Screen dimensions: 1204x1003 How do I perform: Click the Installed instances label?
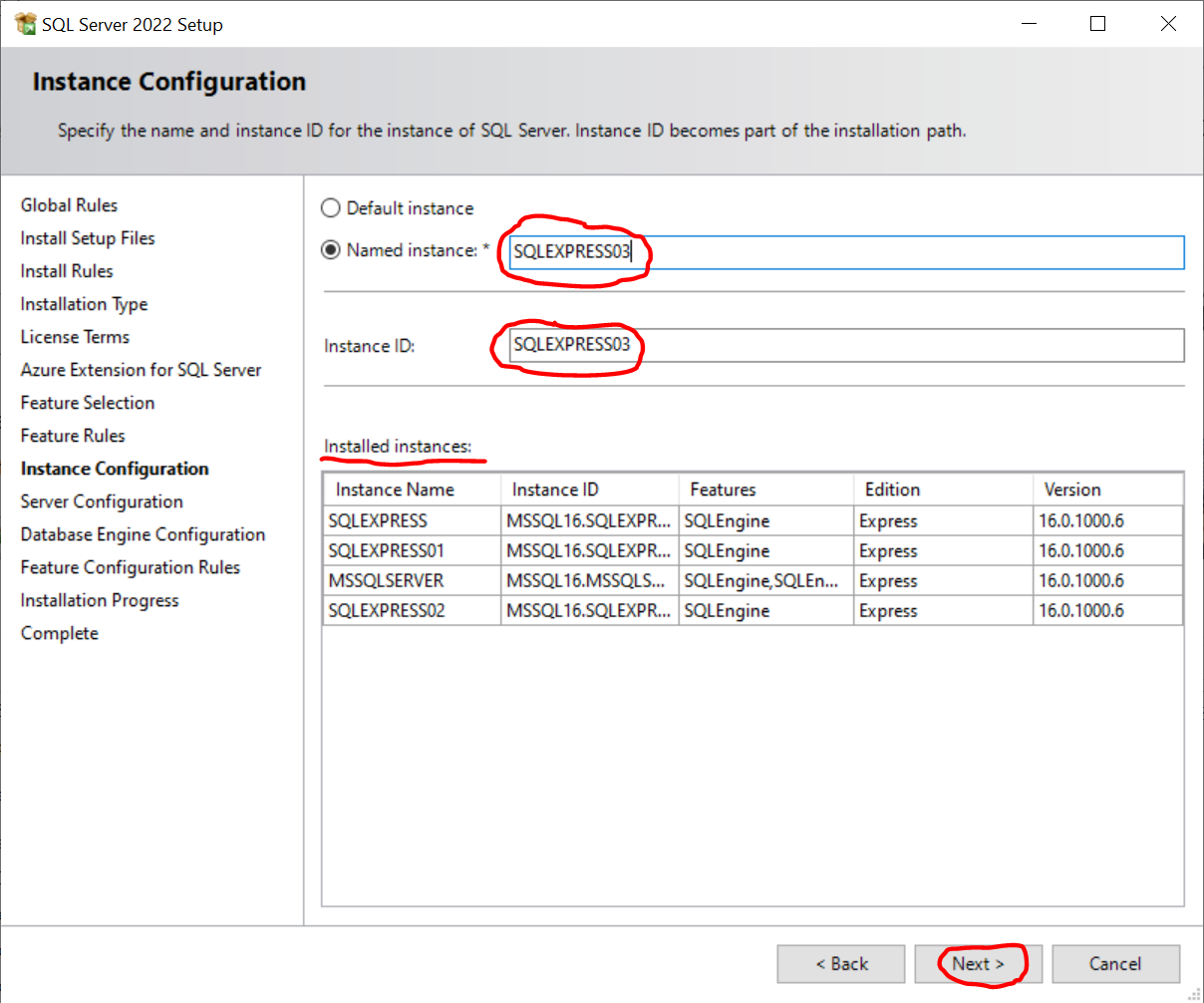398,447
